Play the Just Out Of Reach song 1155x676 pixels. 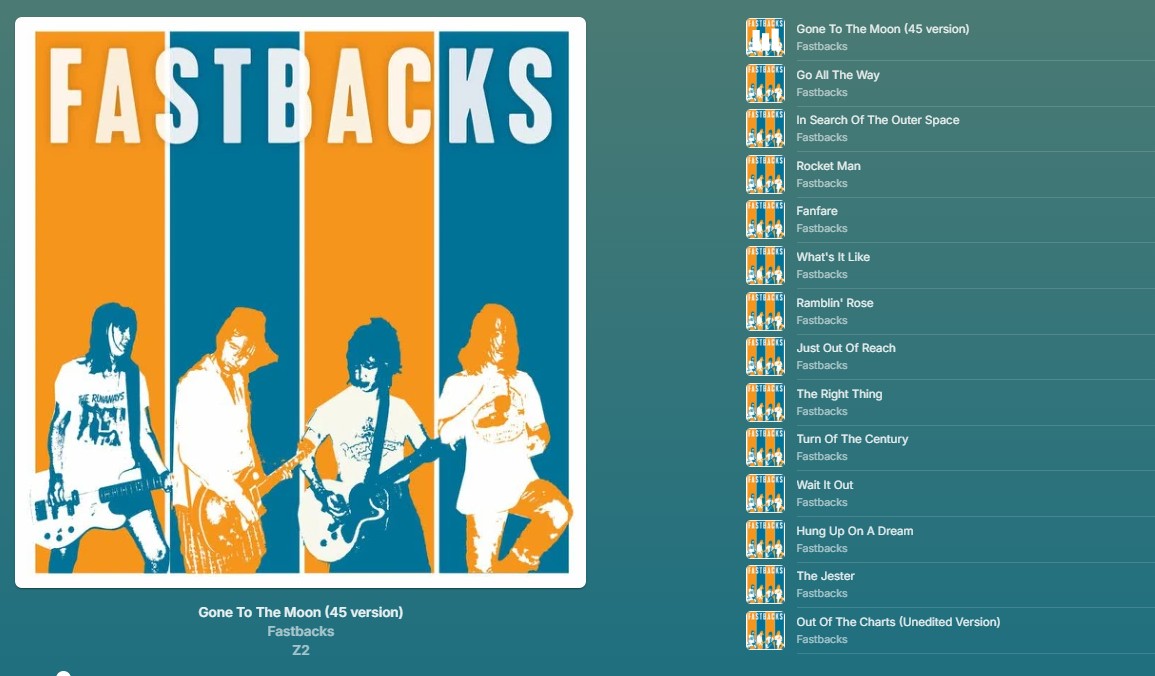point(950,356)
